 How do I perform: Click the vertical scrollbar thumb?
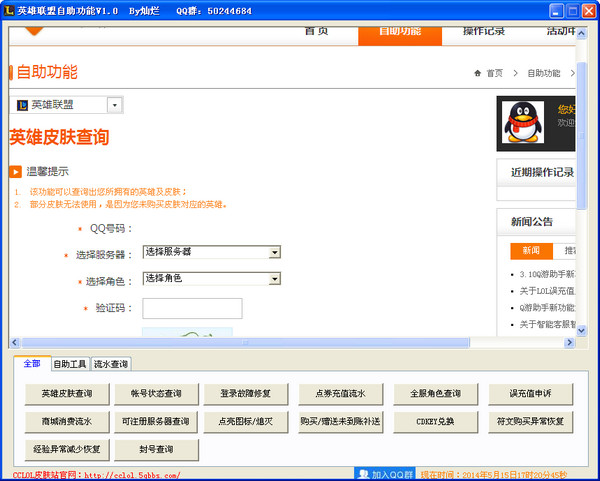coord(581,135)
